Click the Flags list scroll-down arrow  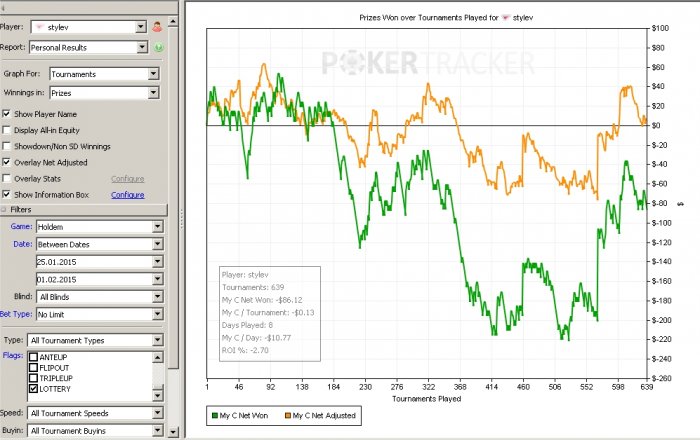pyautogui.click(x=158, y=395)
